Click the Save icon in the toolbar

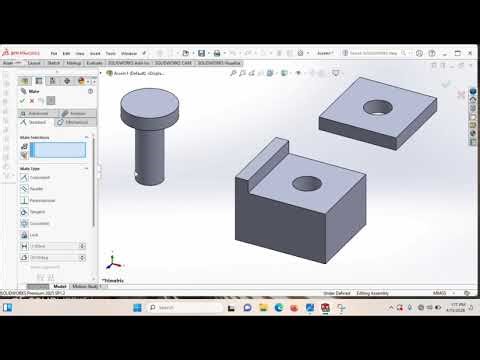[x=201, y=53]
